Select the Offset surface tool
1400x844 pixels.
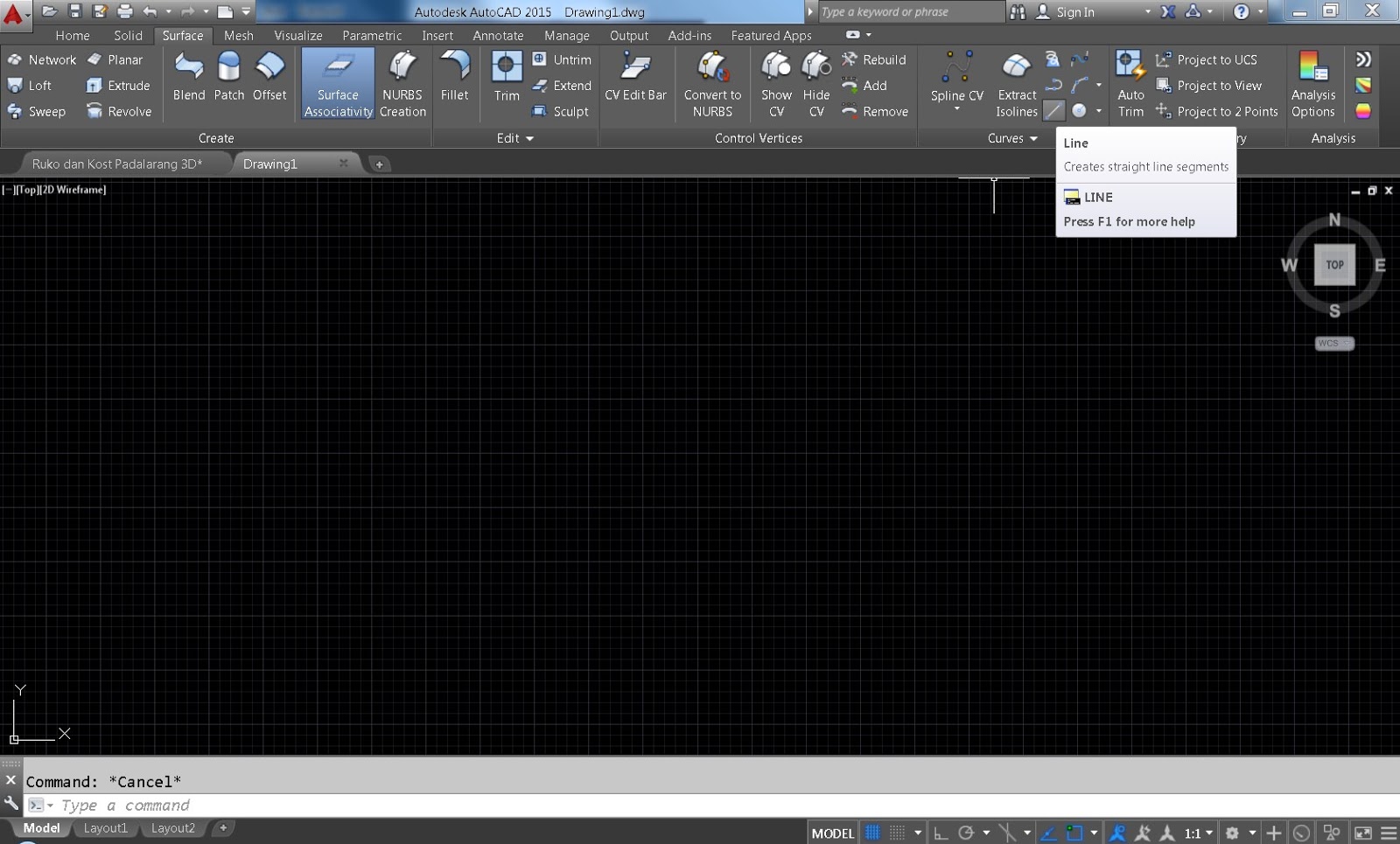click(x=269, y=76)
